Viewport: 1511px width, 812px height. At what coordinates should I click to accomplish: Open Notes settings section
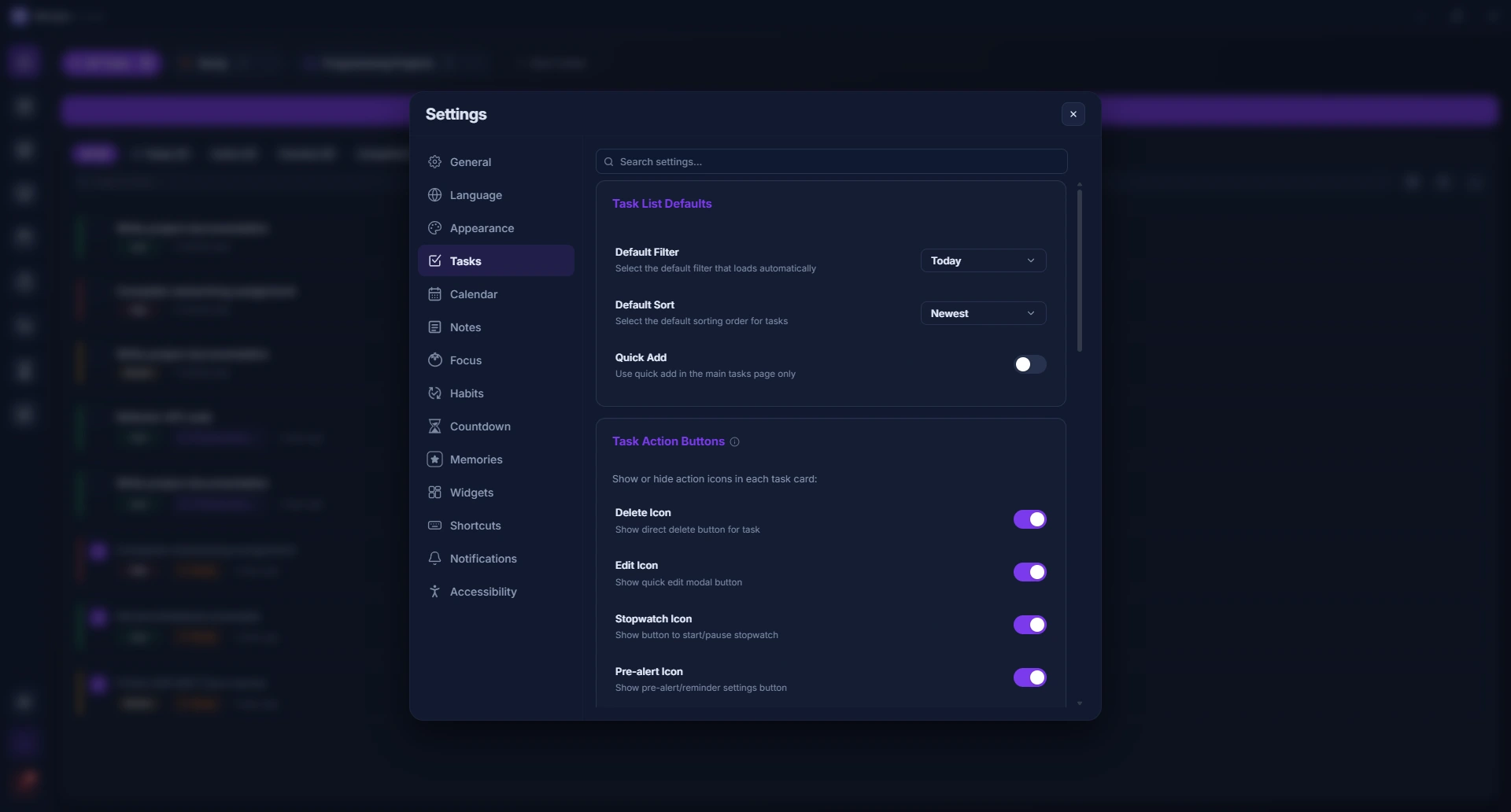pyautogui.click(x=496, y=327)
